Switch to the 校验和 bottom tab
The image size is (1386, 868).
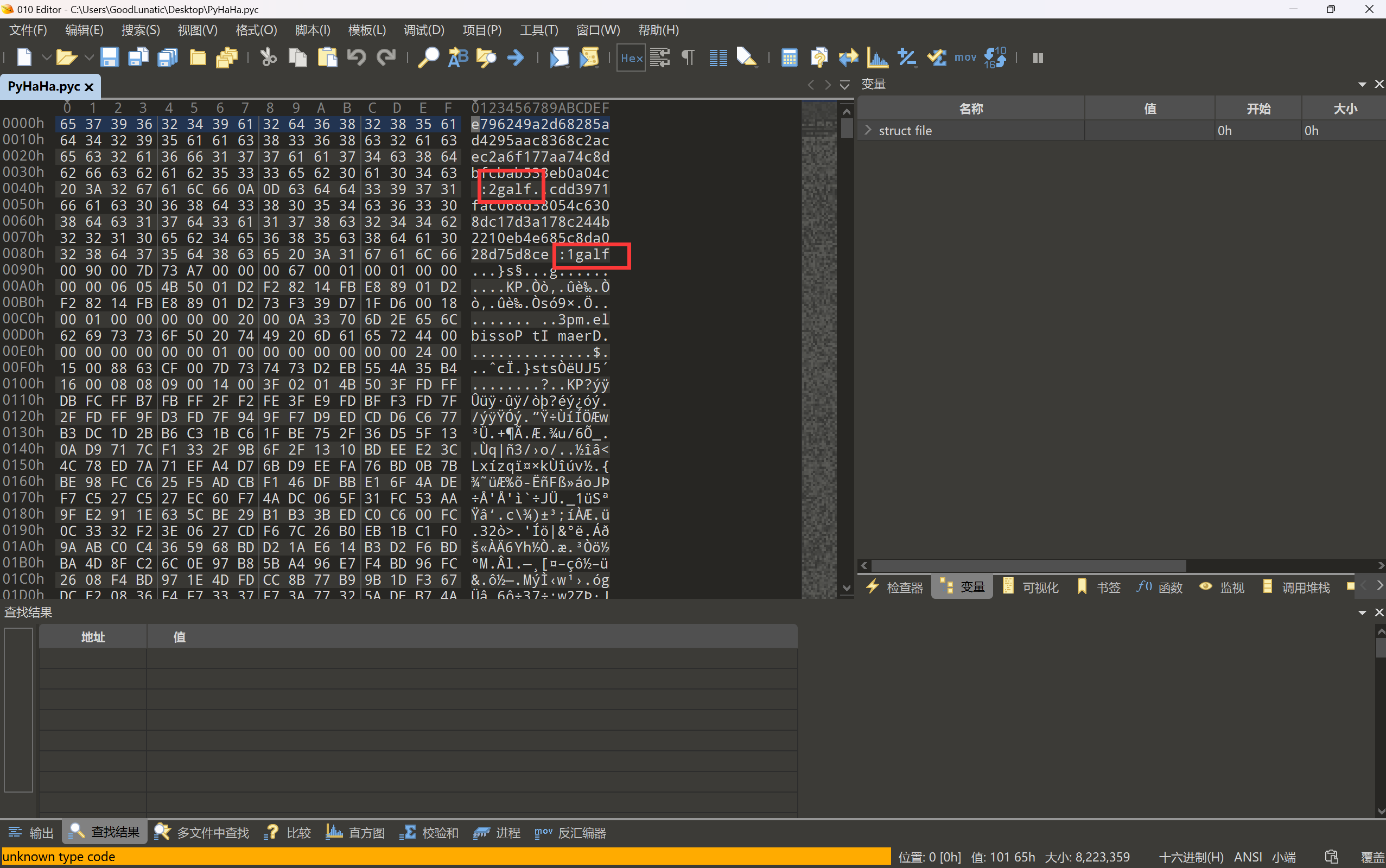pyautogui.click(x=429, y=832)
